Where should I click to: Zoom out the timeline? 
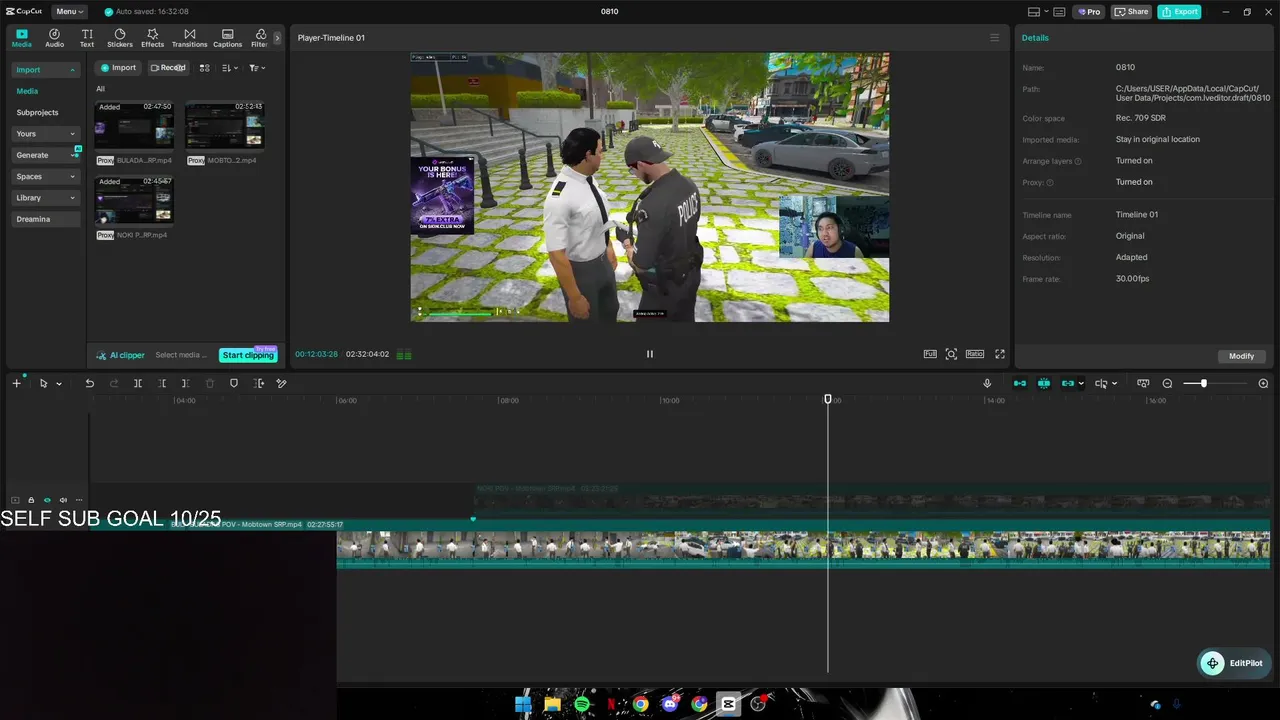click(x=1167, y=384)
